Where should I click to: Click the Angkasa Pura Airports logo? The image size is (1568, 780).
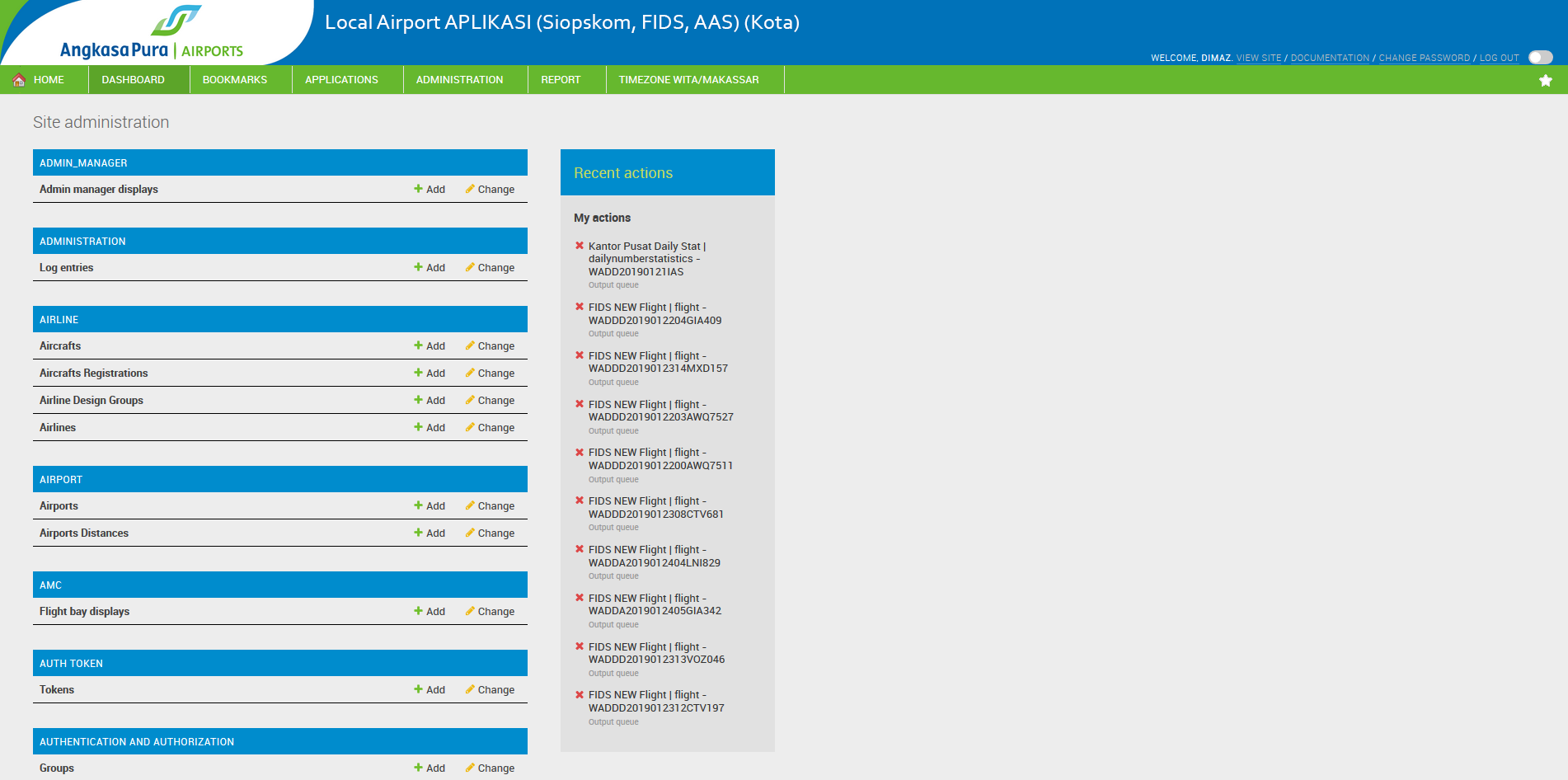click(x=153, y=35)
